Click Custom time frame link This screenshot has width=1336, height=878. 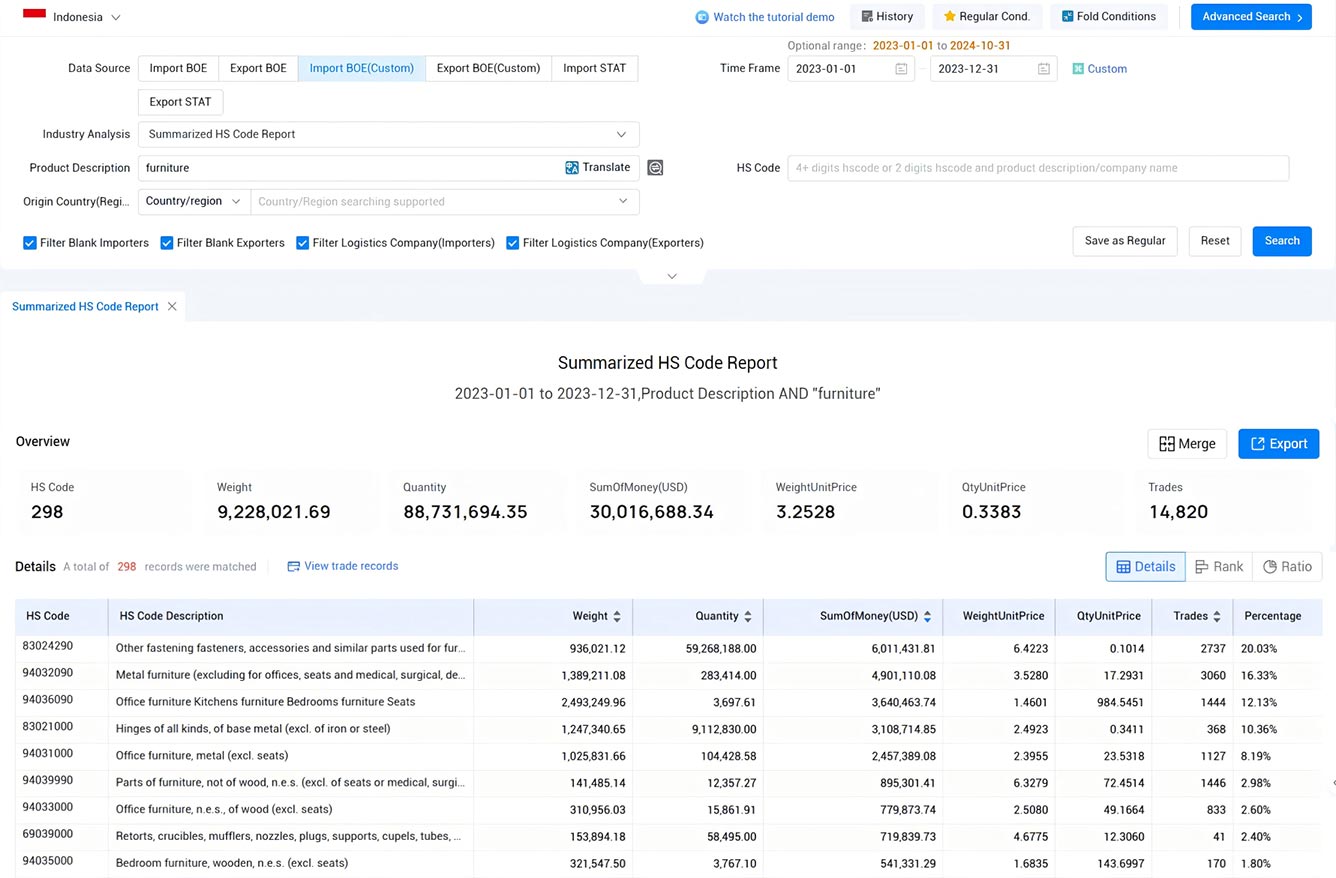click(1100, 69)
